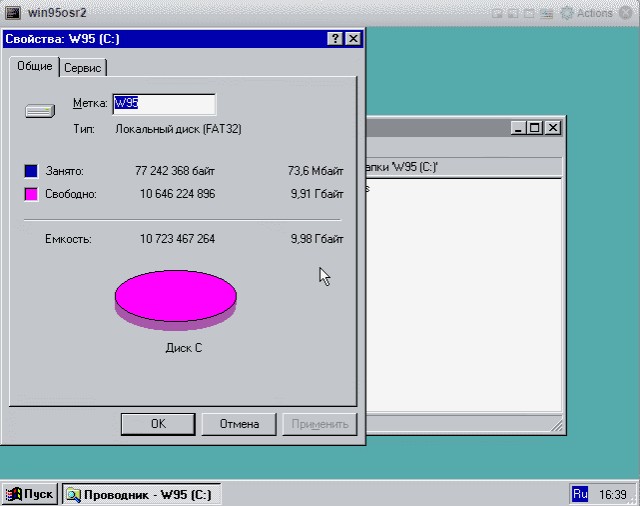
Task: Click into the Метка label field
Action: [x=164, y=104]
